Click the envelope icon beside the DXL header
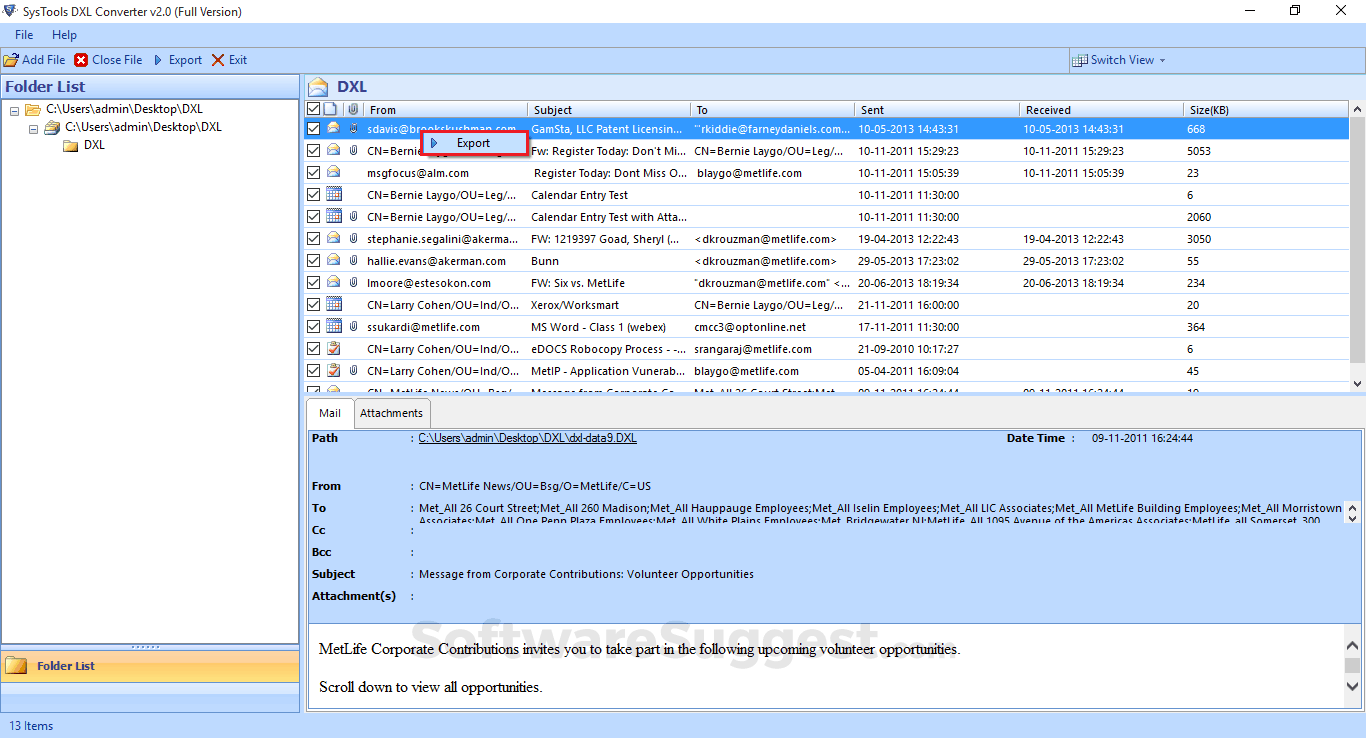 [x=317, y=86]
